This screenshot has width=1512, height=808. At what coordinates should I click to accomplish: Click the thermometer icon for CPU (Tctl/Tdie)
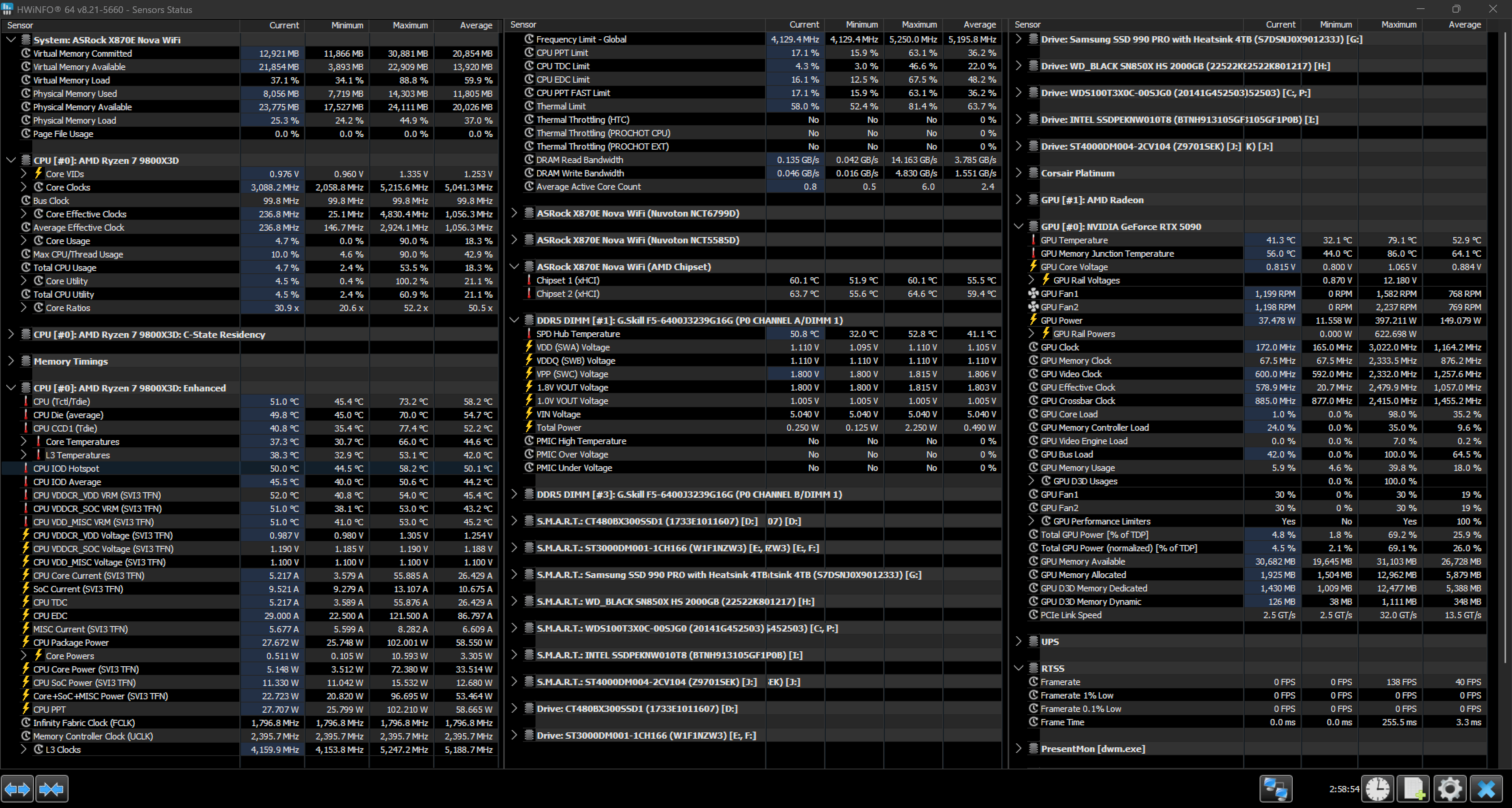click(26, 401)
